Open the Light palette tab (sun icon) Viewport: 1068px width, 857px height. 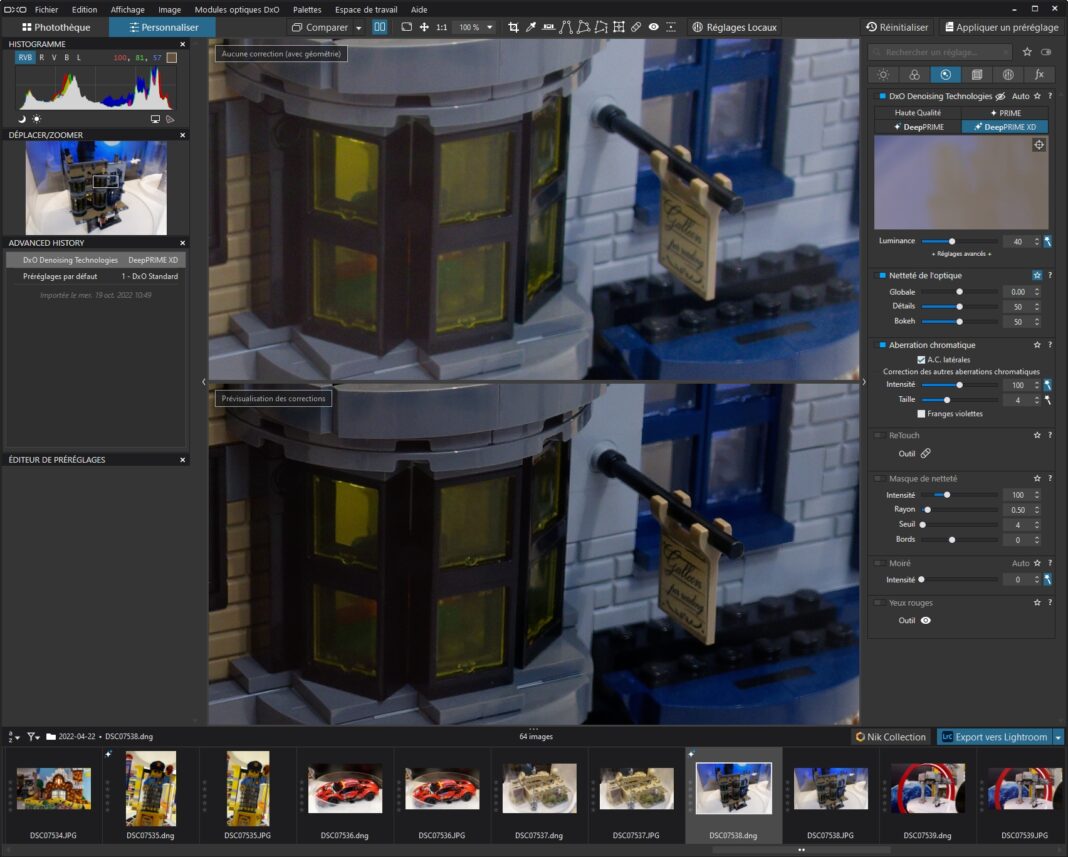coord(883,74)
